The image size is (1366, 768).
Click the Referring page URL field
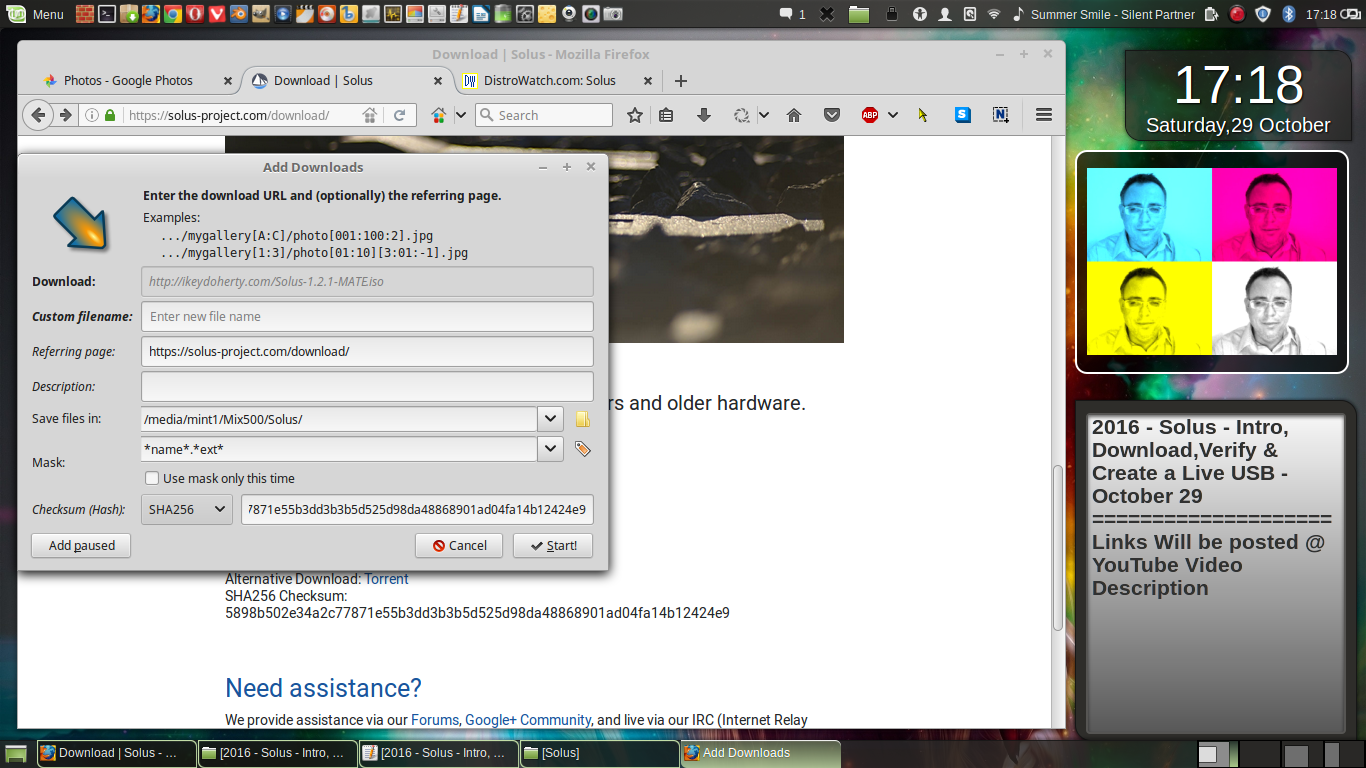tap(367, 351)
